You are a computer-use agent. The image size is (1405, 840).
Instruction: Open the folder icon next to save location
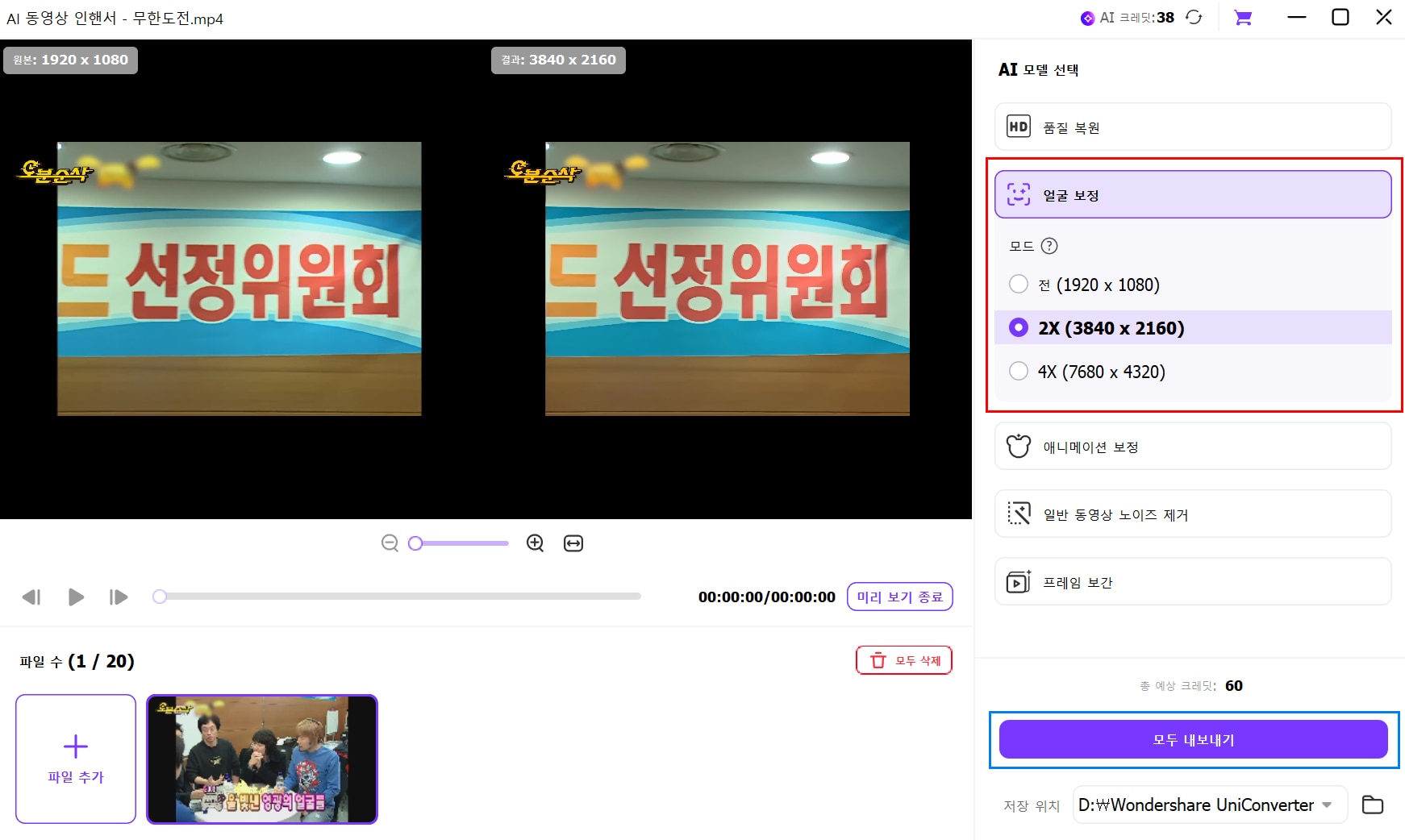click(x=1372, y=805)
